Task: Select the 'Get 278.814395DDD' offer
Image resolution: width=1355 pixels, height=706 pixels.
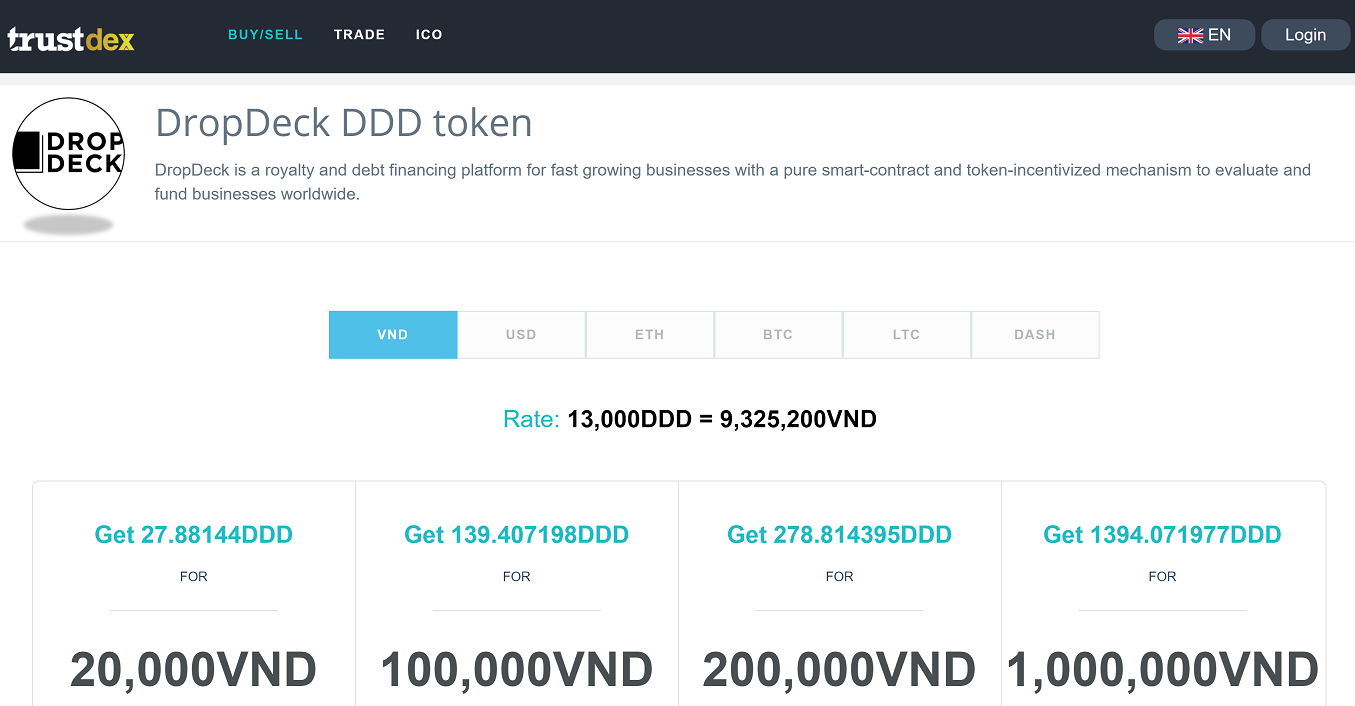Action: tap(840, 535)
